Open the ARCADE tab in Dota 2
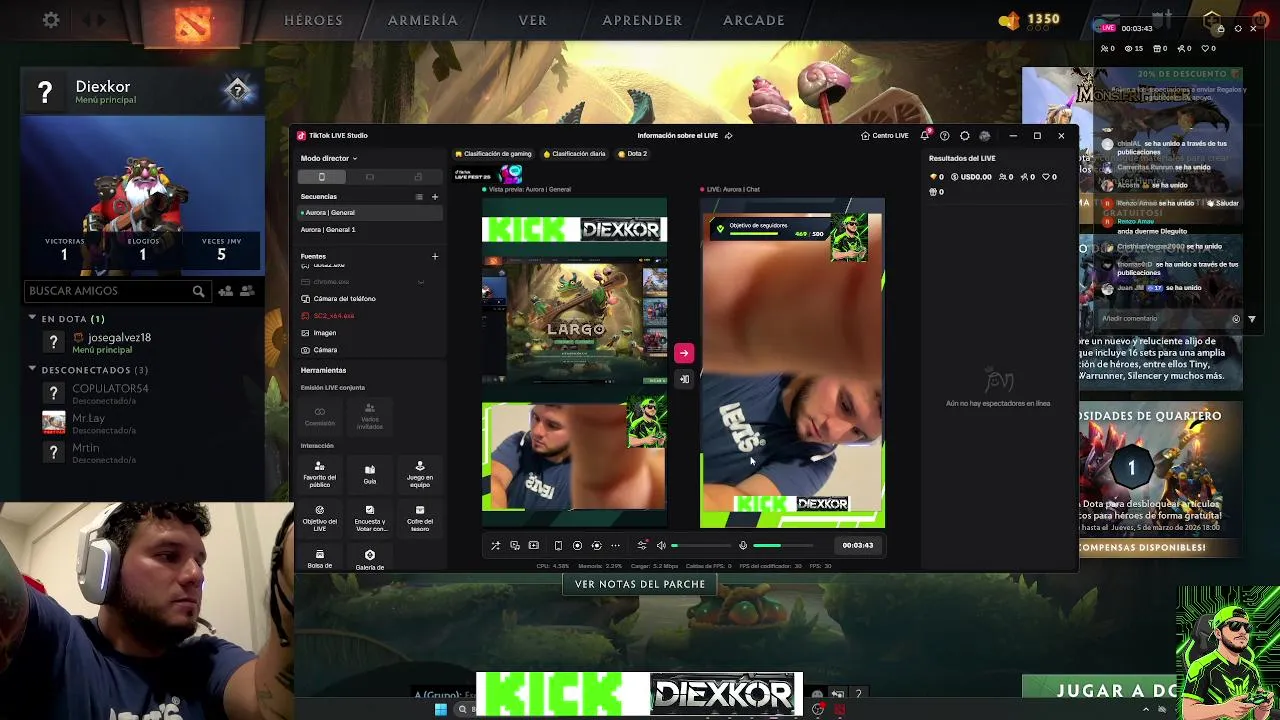This screenshot has width=1280, height=720. point(754,20)
